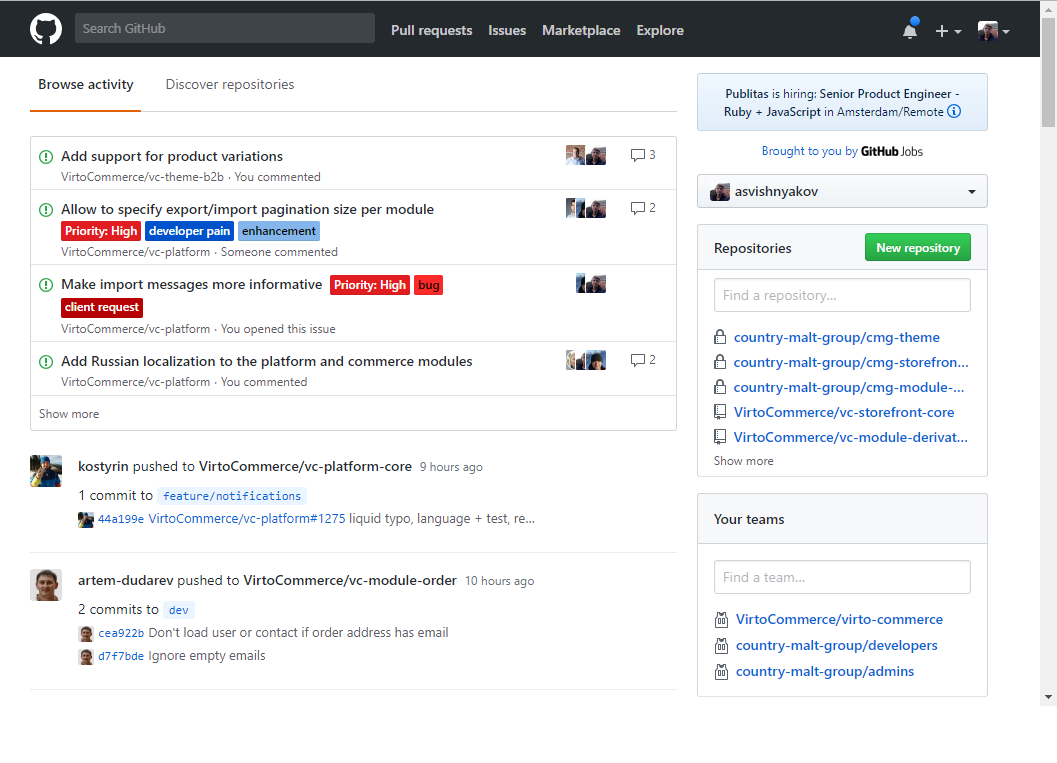Focus the Search GitHub field
1057x763 pixels.
(x=224, y=28)
